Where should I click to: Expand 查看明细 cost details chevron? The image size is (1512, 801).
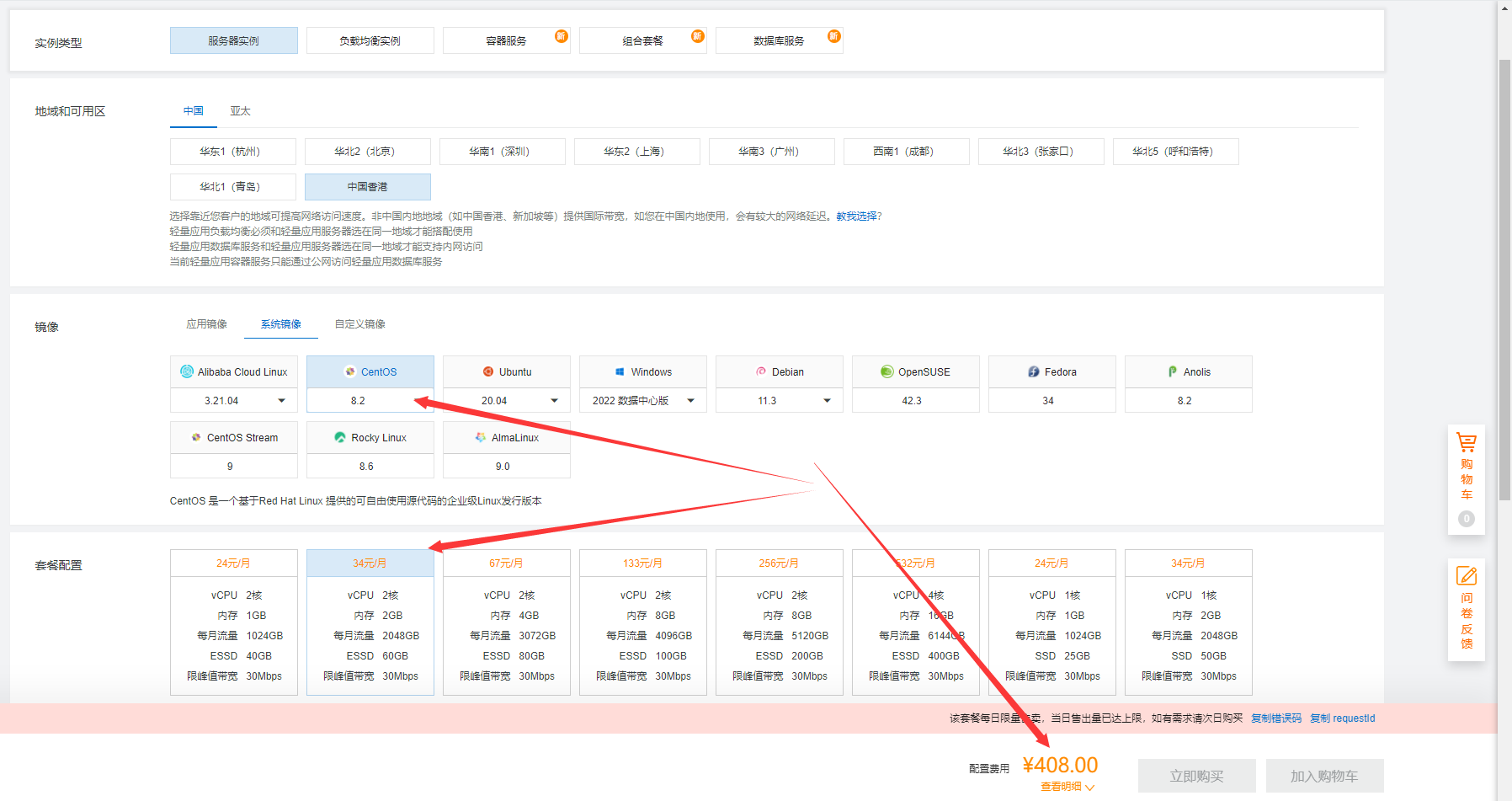[x=1090, y=788]
